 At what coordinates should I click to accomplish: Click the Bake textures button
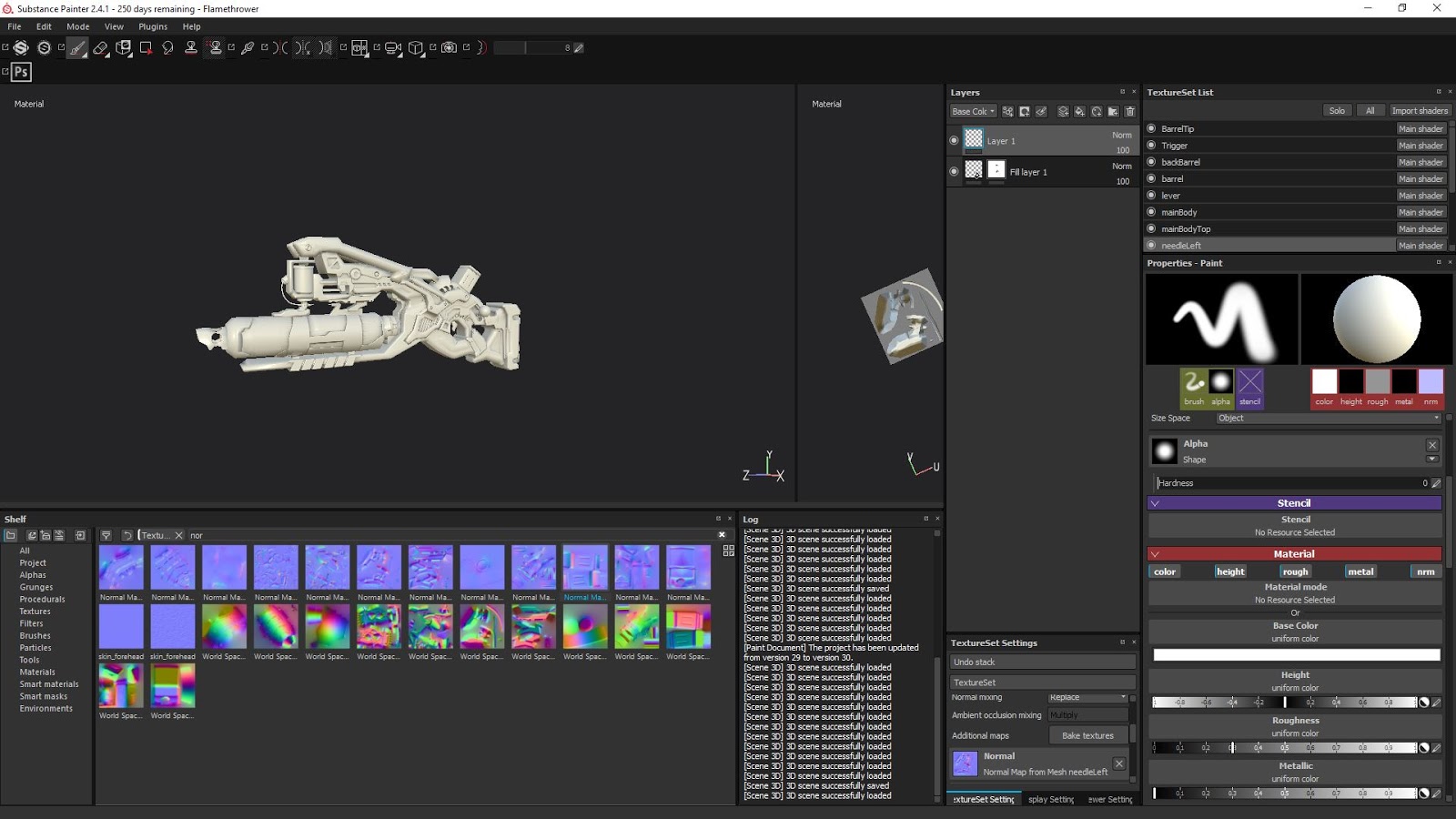(x=1087, y=735)
